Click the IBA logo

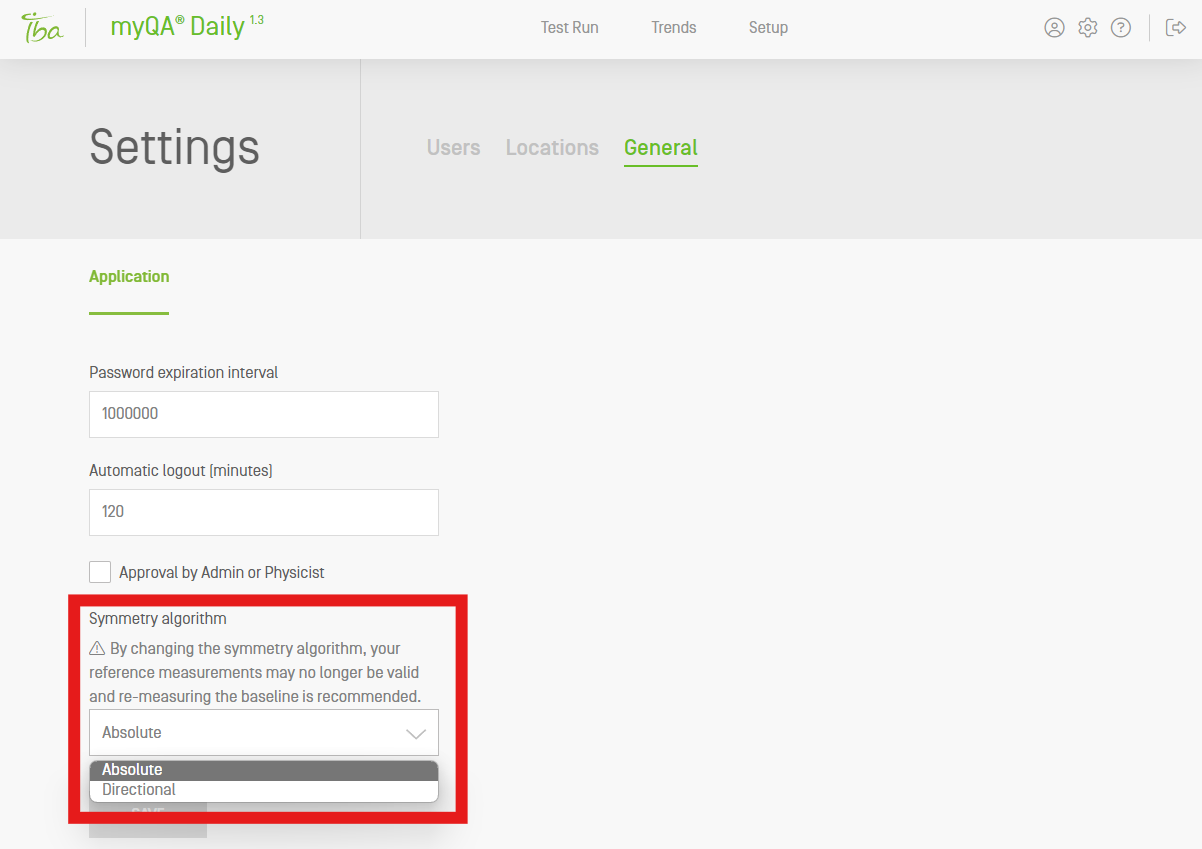point(42,28)
